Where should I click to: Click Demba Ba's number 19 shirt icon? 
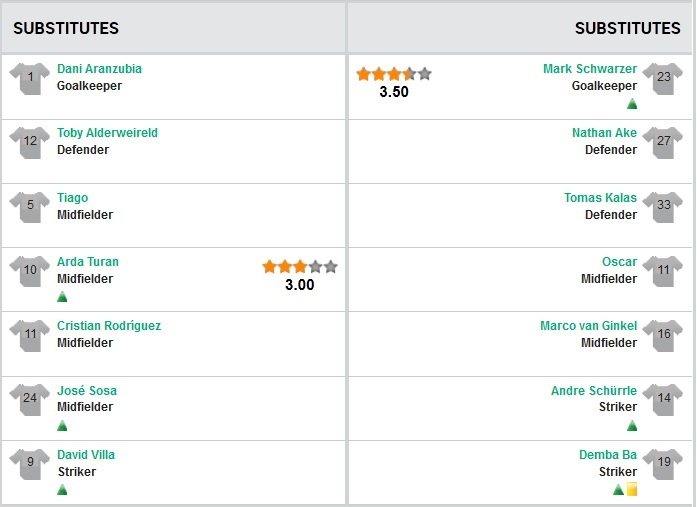pyautogui.click(x=664, y=463)
